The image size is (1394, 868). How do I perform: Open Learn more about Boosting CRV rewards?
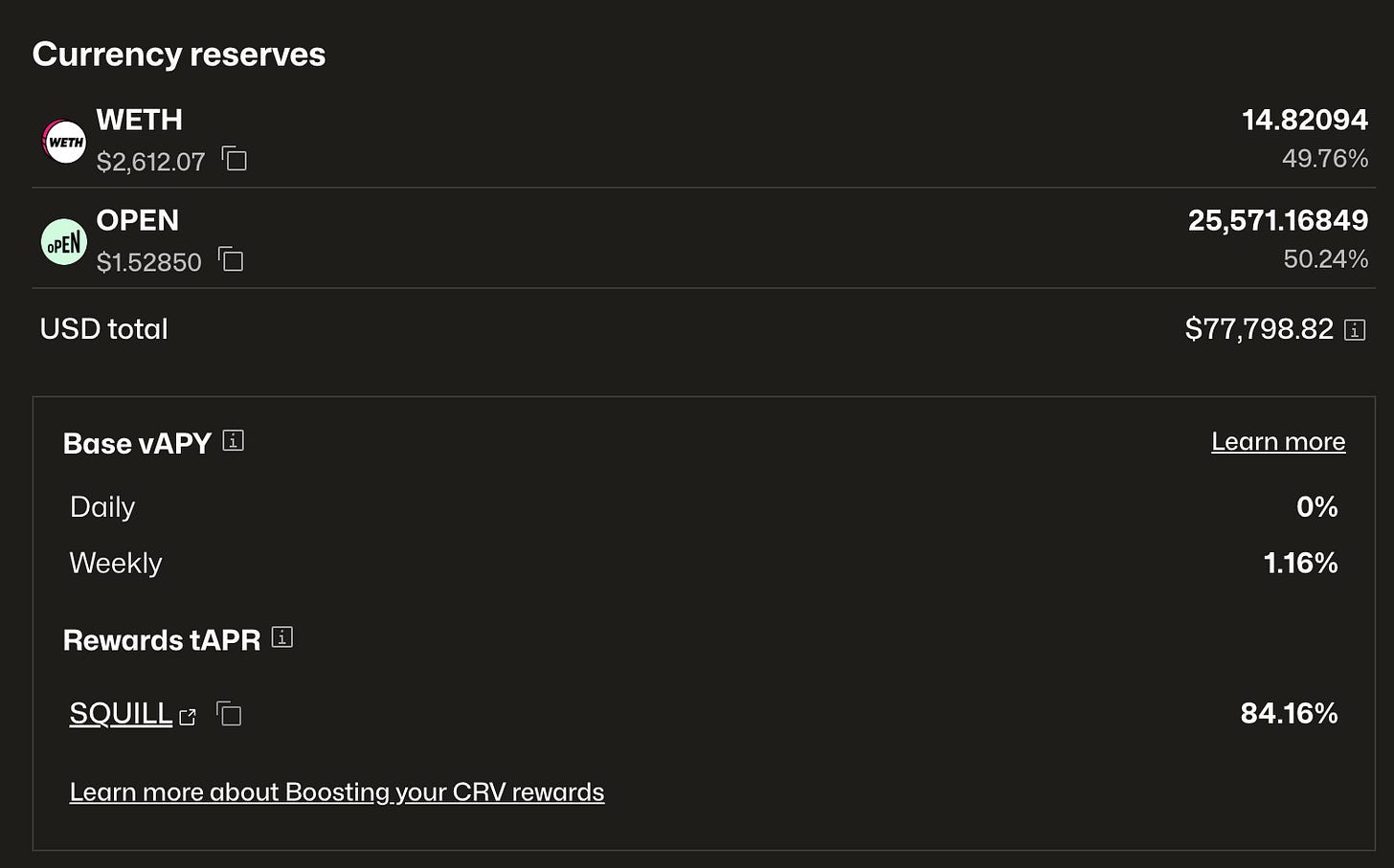337,792
